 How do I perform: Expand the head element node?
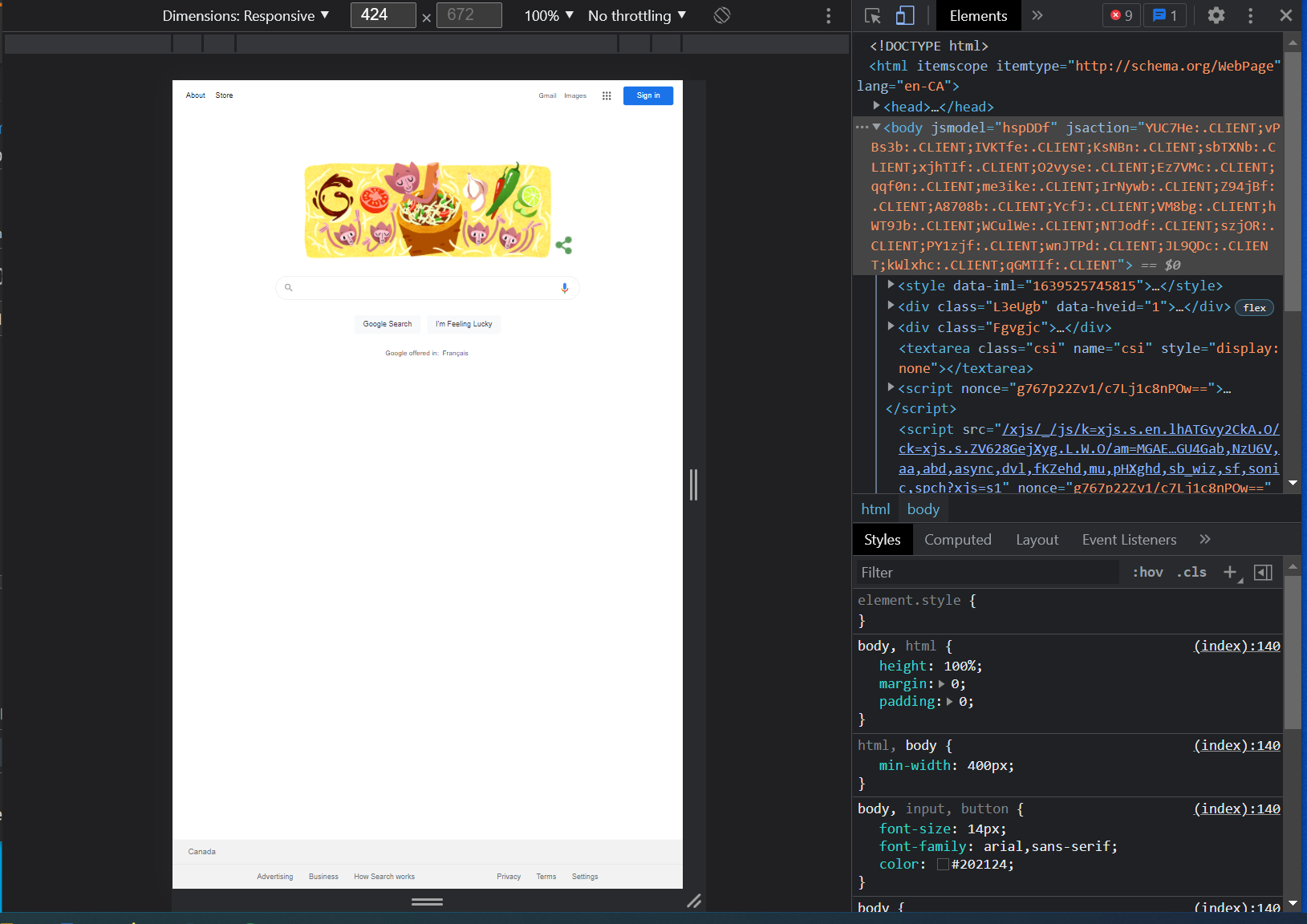pos(877,106)
